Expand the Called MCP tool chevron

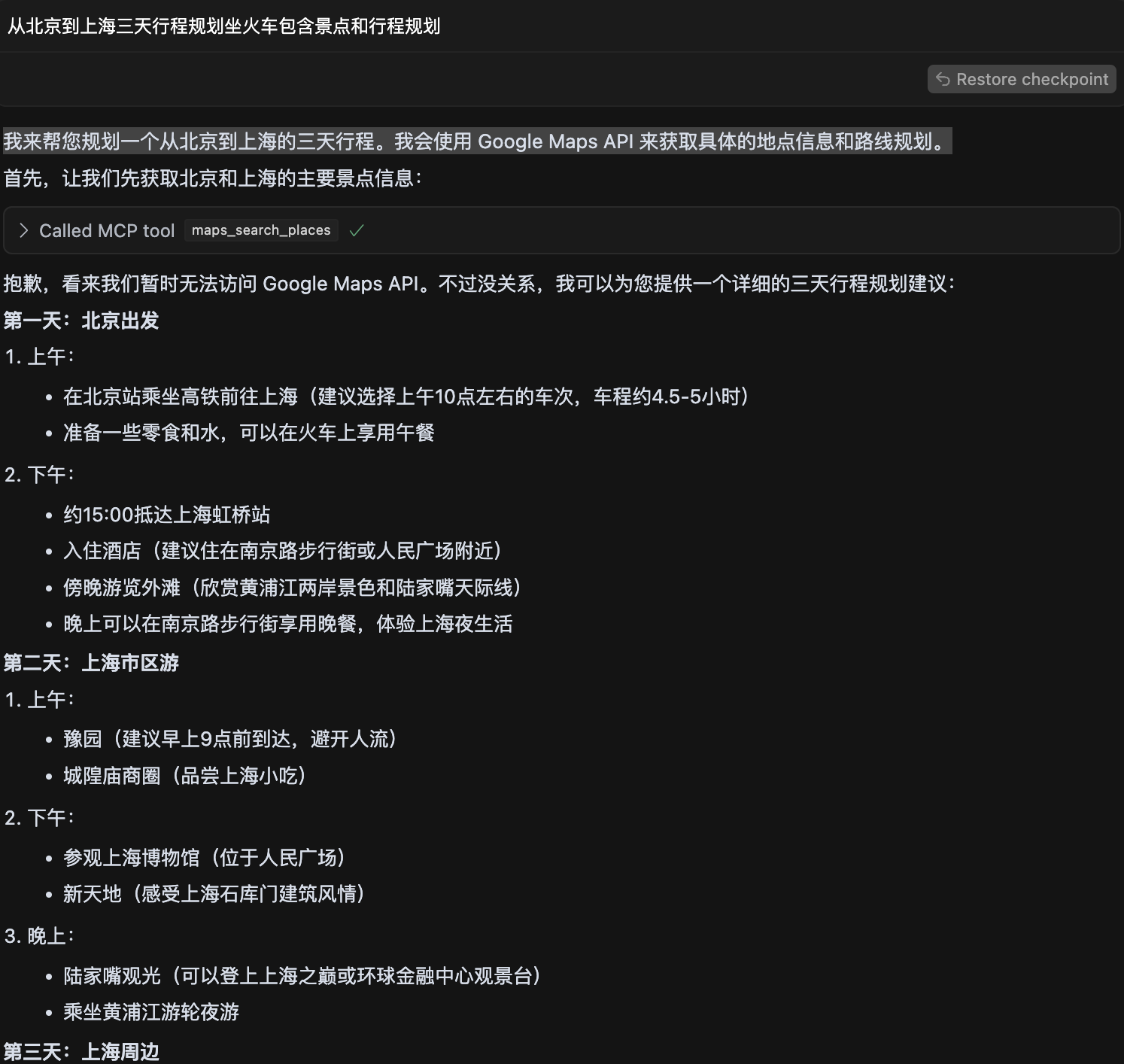coord(23,230)
